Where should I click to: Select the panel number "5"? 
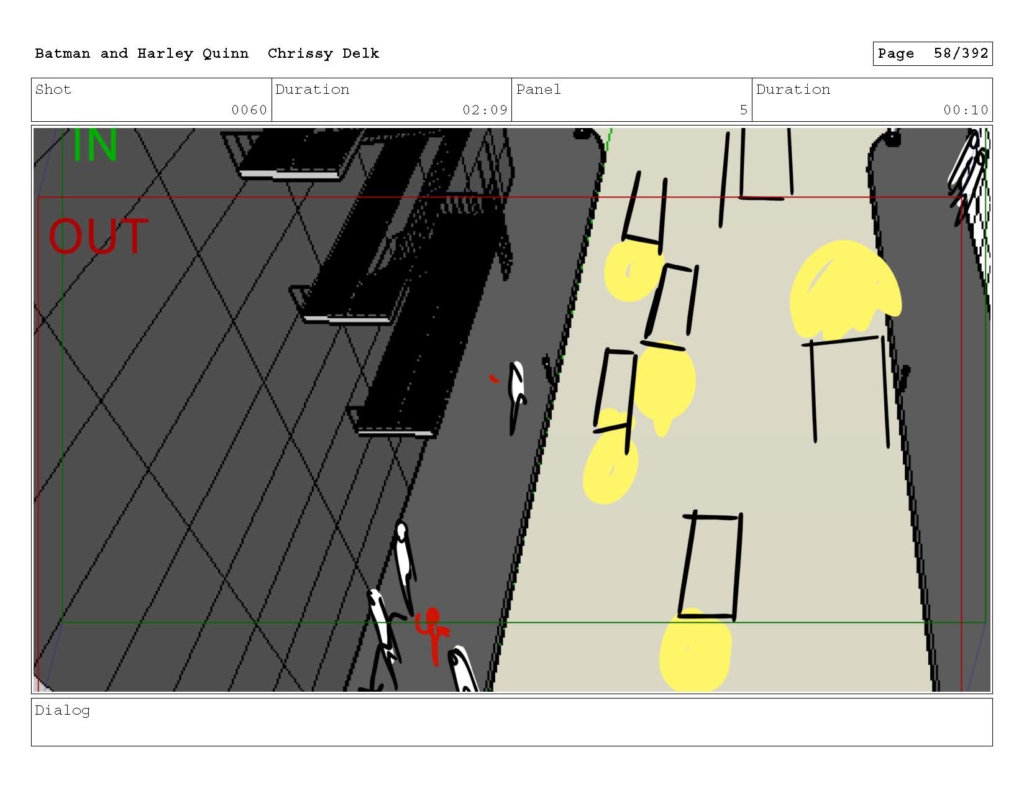pos(743,110)
